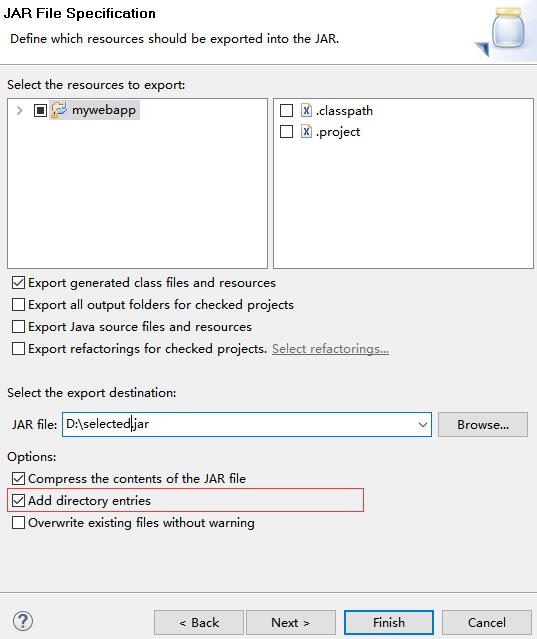
Task: Open help via question mark icon
Action: [23, 621]
